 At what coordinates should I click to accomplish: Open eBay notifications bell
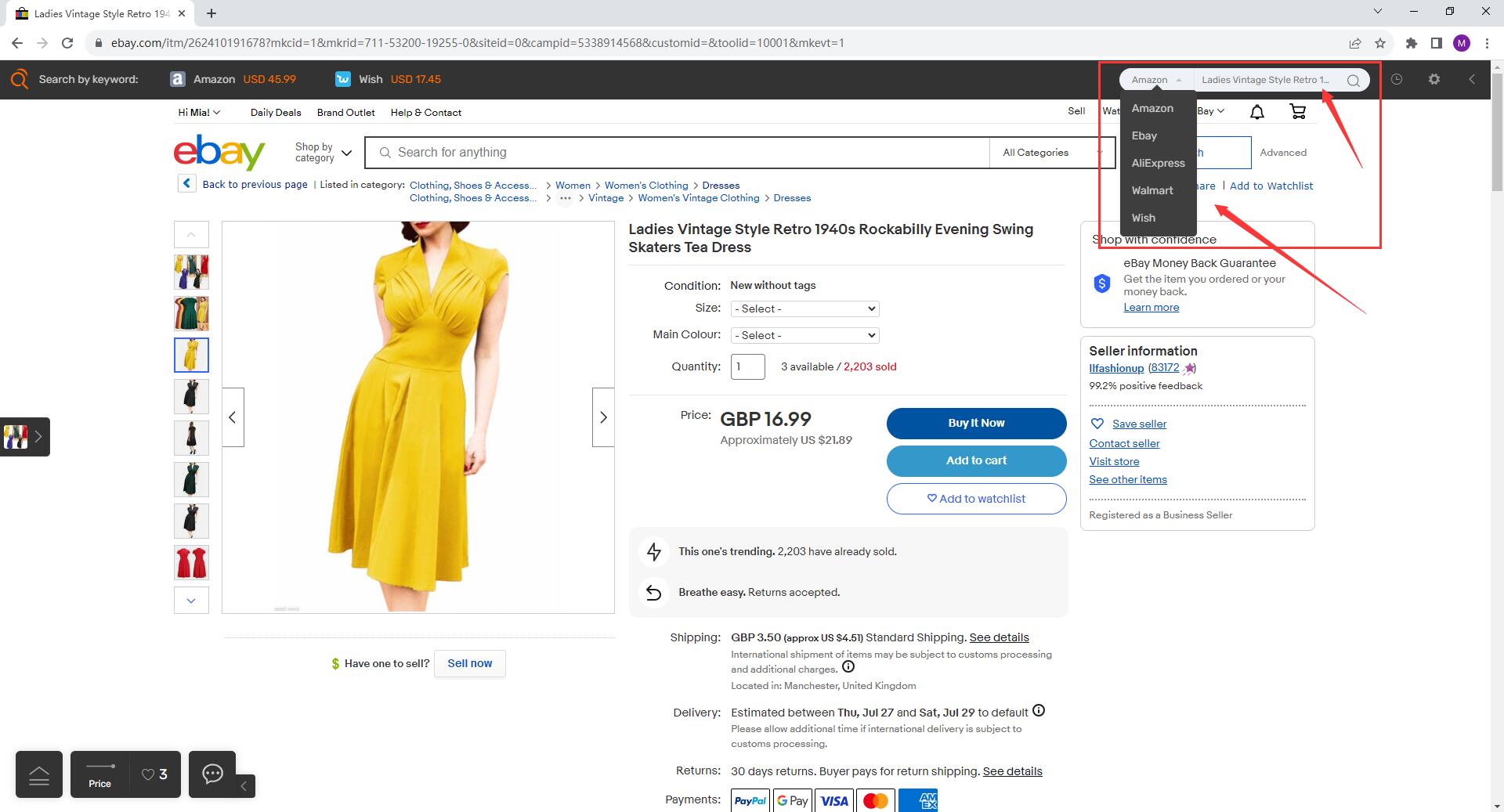1257,112
